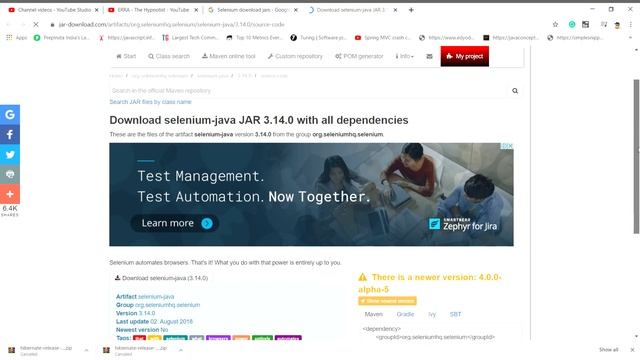Image resolution: width=640 pixels, height=360 pixels.
Task: Open the Custom repository nav item
Action: (x=295, y=56)
